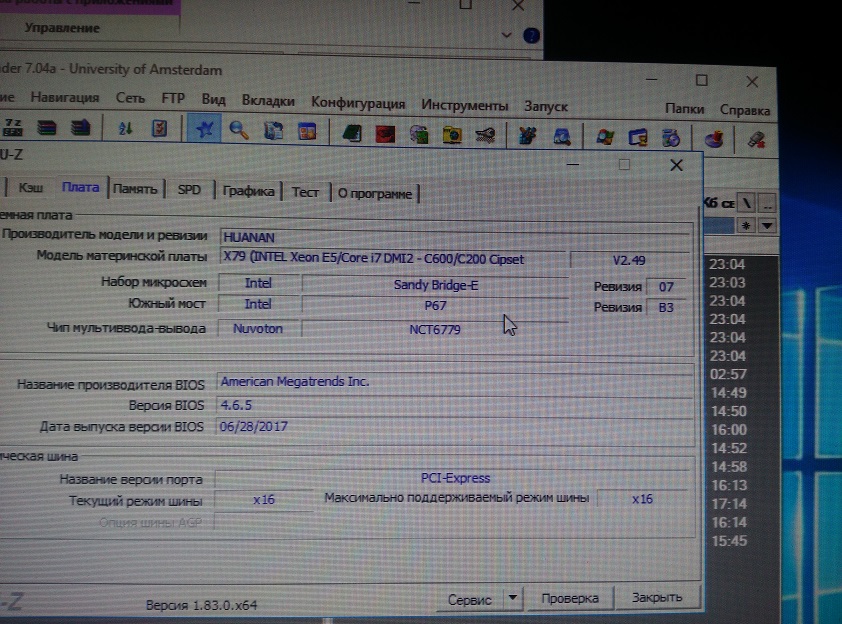Click the highlighted blue star toolbar icon
This screenshot has width=842, height=624.
[204, 129]
